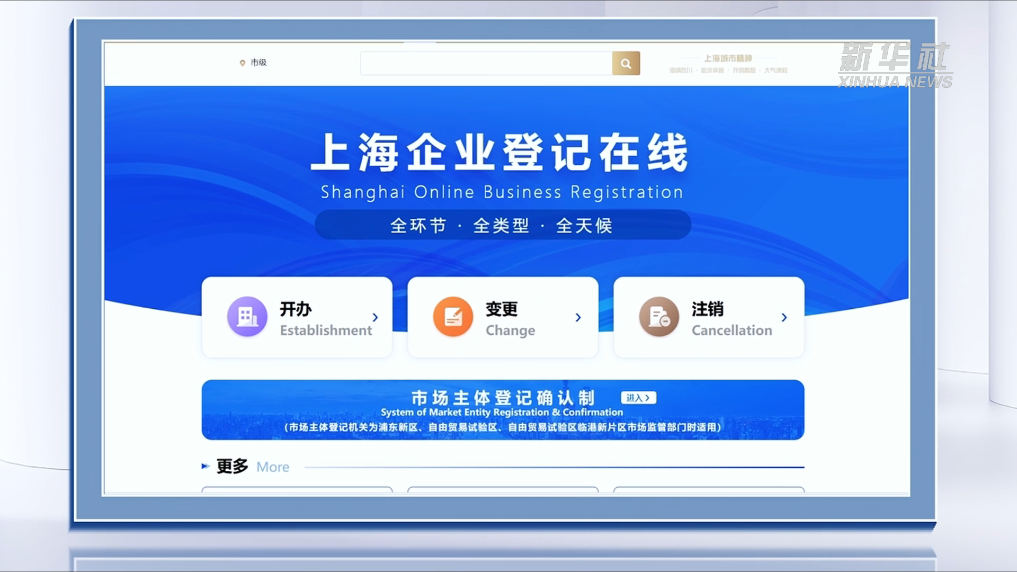Click the brown Cancellation document icon
This screenshot has height=572, width=1017.
pyautogui.click(x=659, y=317)
